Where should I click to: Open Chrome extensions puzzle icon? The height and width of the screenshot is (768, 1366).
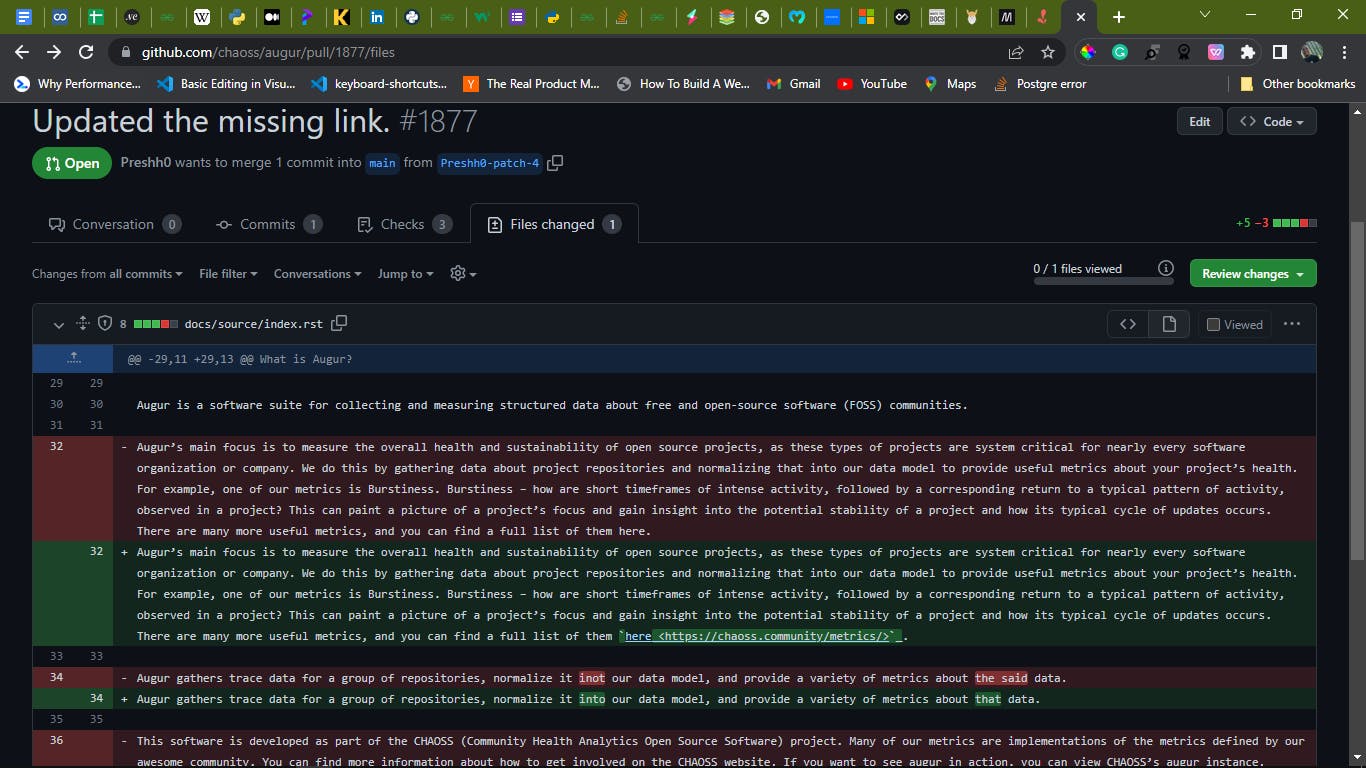click(x=1247, y=52)
